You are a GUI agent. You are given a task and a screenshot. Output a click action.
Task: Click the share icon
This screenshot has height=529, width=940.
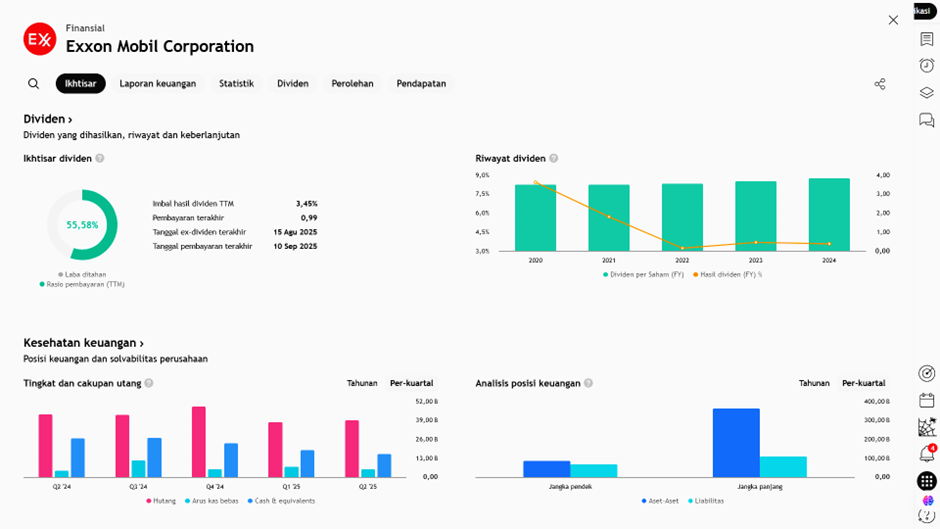tap(880, 84)
